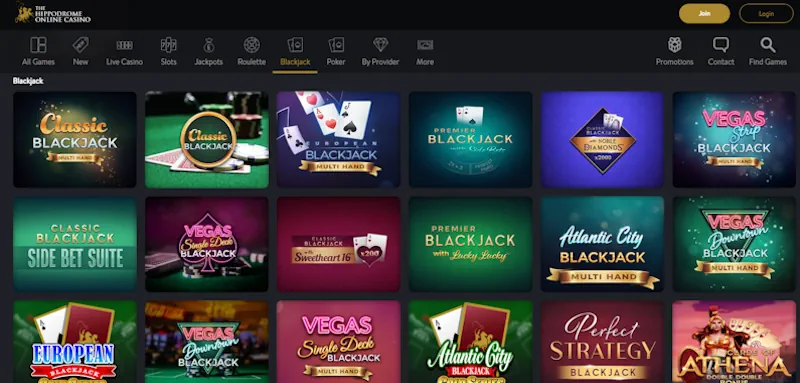
Task: Open Classic Blackjack with Noble Diamonds
Action: (x=602, y=139)
